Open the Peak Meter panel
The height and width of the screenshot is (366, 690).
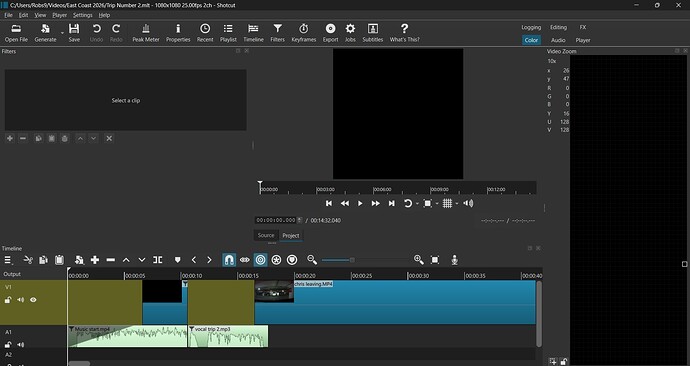[x=146, y=33]
